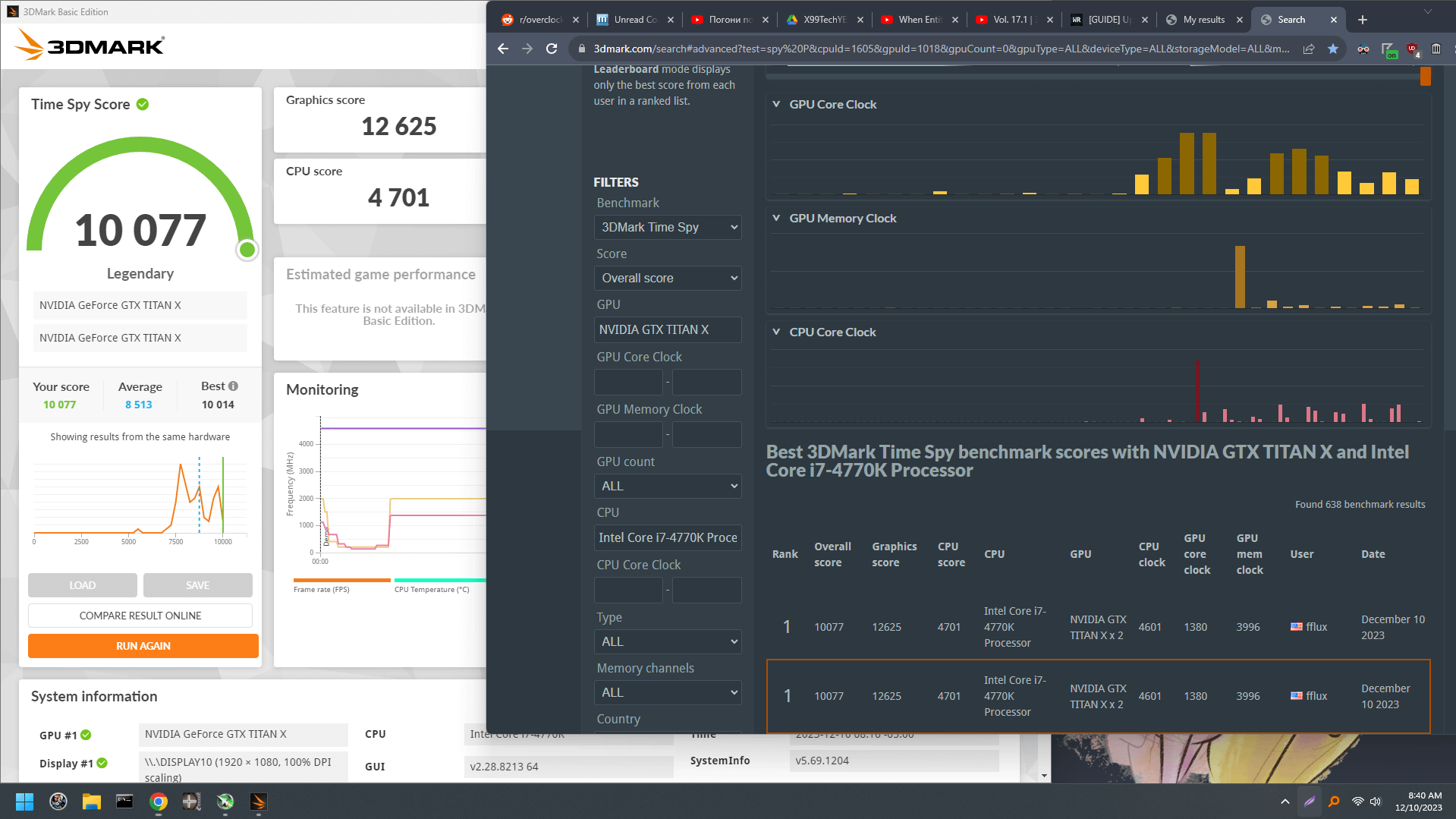Open the Wi-Fi network tray icon

[1358, 802]
